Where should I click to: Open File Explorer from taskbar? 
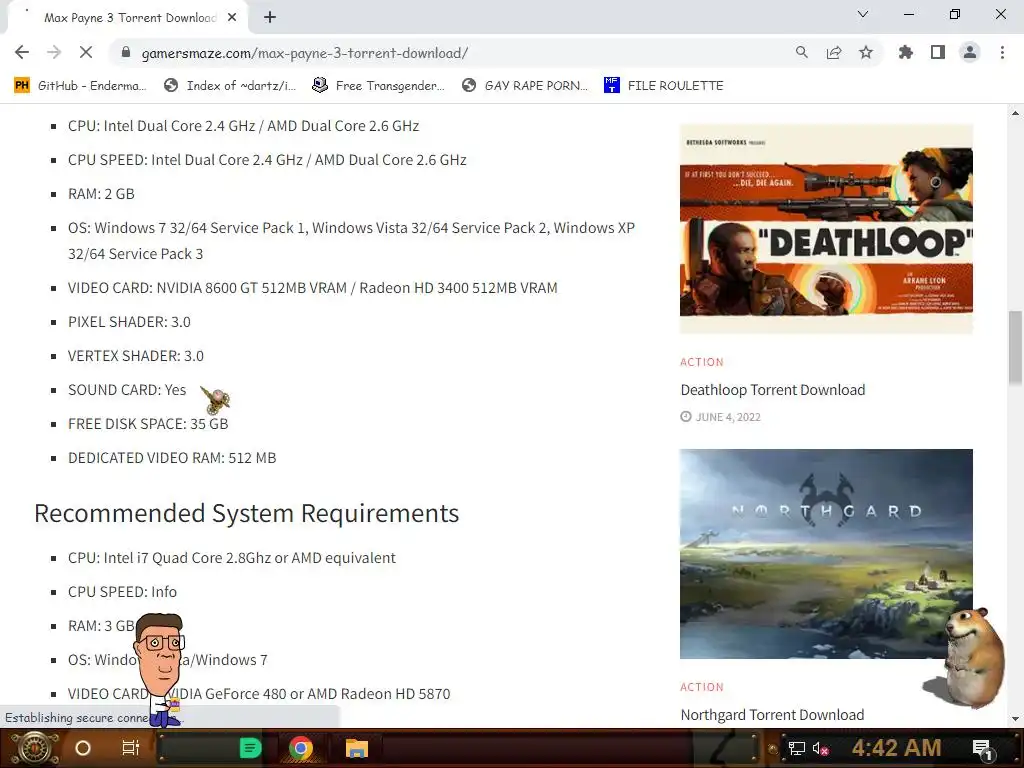[x=357, y=748]
